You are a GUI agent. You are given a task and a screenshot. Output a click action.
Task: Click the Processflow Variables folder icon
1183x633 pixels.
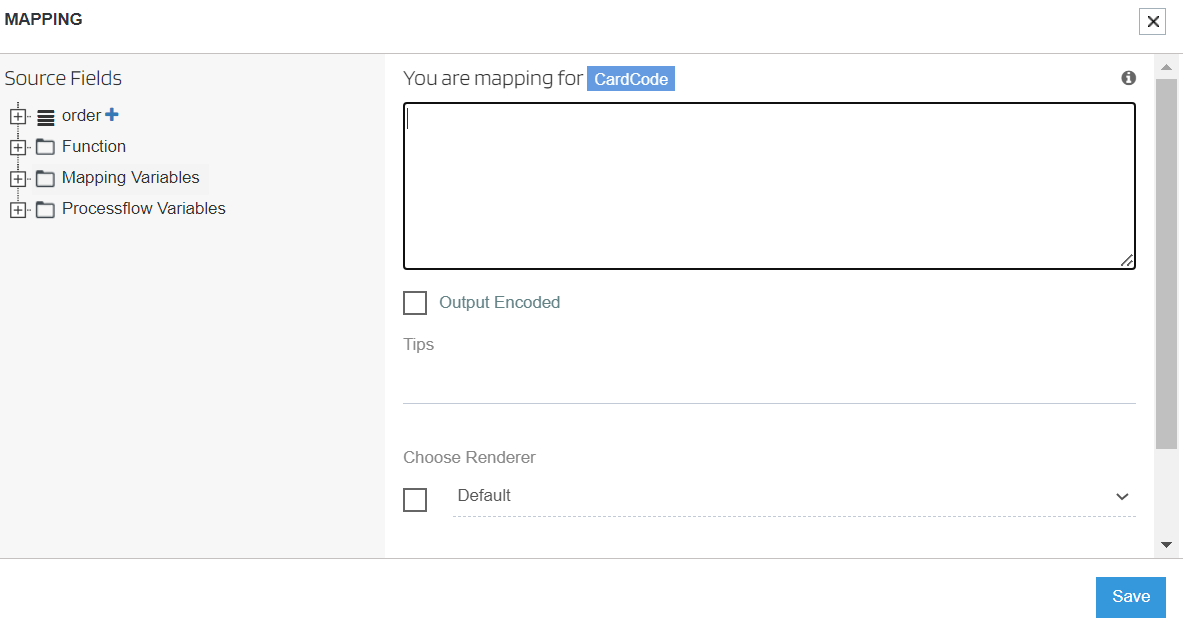(x=45, y=210)
